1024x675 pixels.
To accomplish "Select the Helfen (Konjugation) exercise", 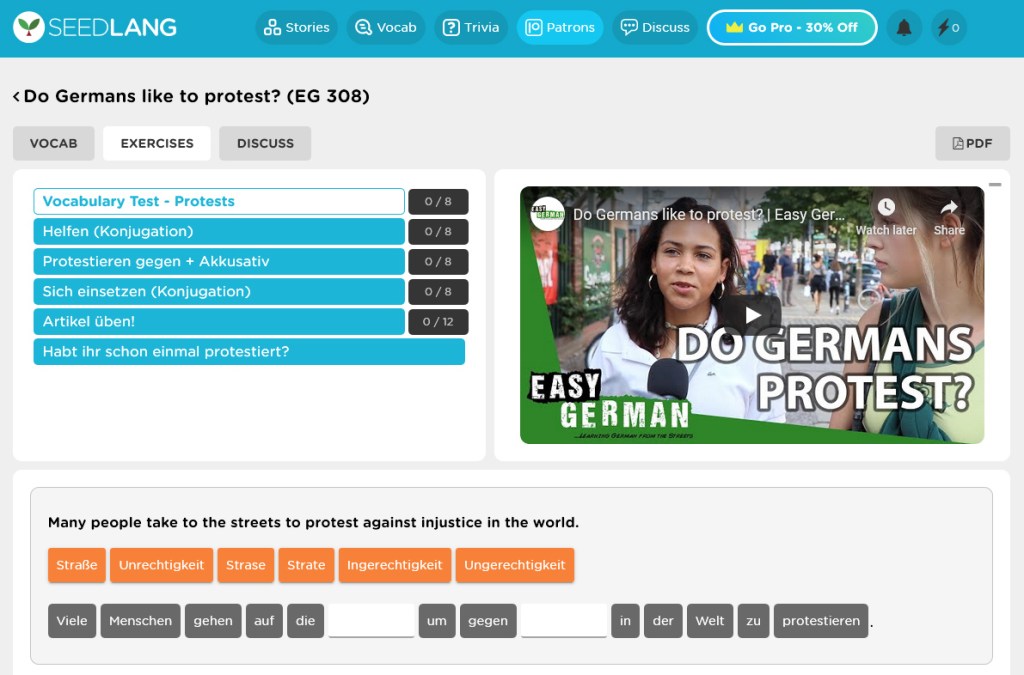I will click(218, 232).
